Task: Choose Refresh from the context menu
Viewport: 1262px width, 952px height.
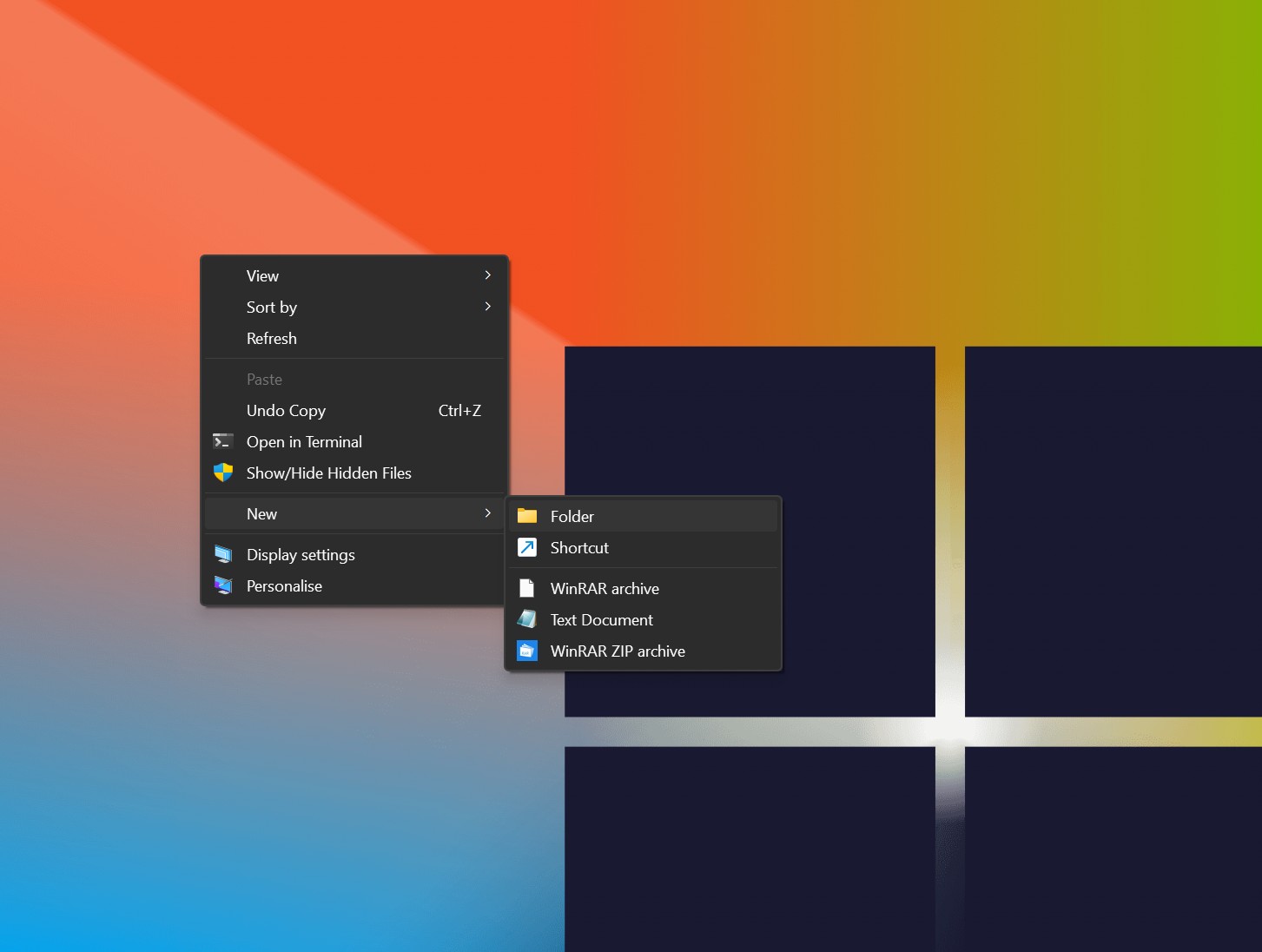Action: (x=354, y=338)
